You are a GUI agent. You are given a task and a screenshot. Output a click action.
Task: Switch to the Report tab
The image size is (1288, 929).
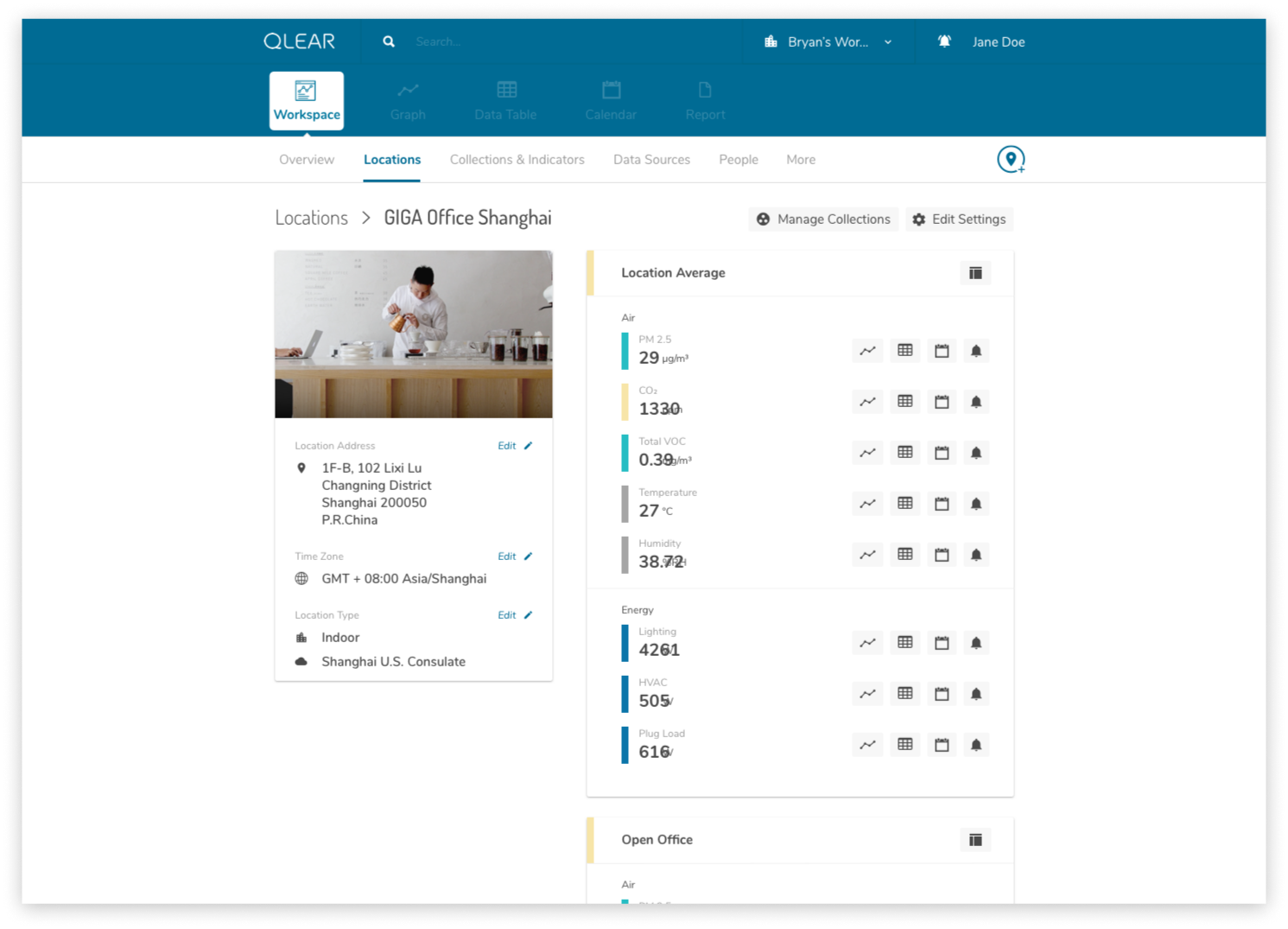point(705,101)
